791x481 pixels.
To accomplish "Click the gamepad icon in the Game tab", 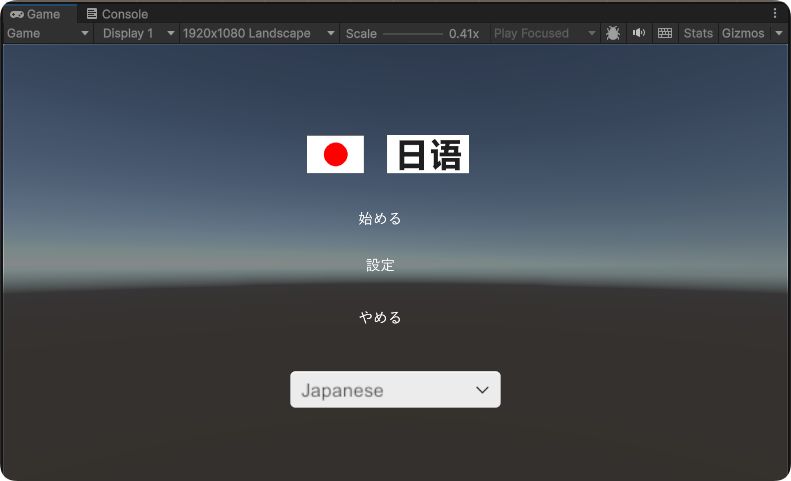I will 17,14.
